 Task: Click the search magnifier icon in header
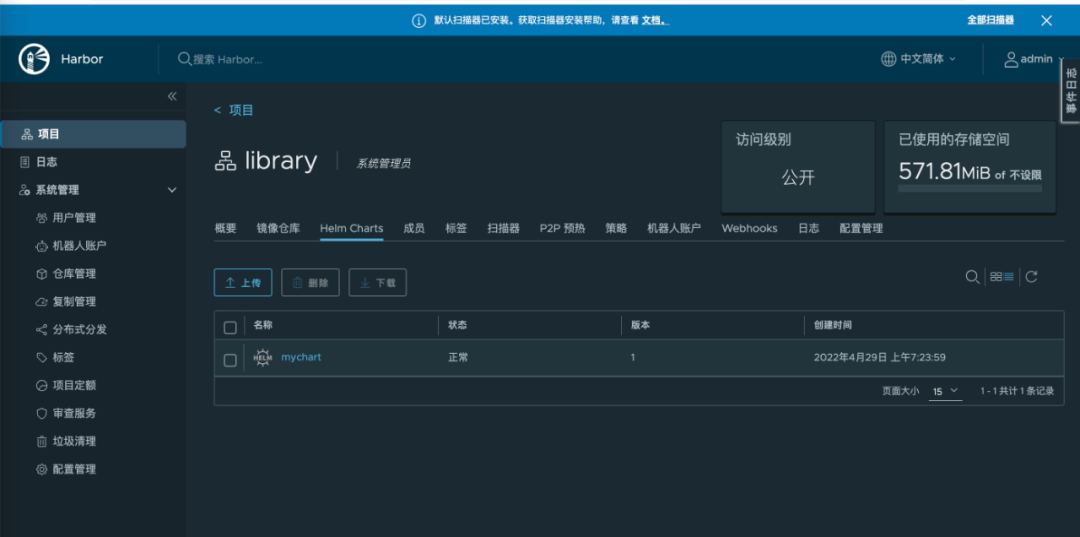pyautogui.click(x=184, y=59)
